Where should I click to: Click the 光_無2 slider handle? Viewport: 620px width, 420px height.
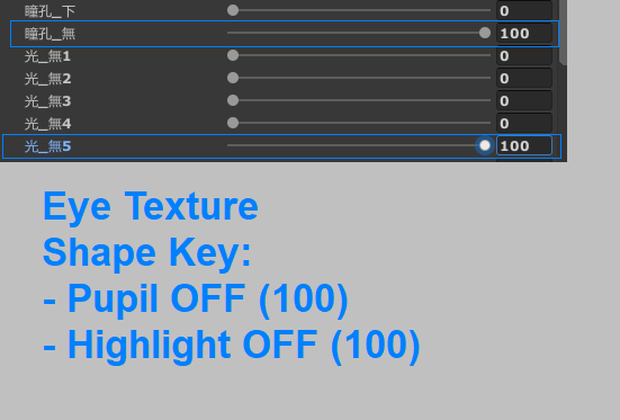(233, 78)
